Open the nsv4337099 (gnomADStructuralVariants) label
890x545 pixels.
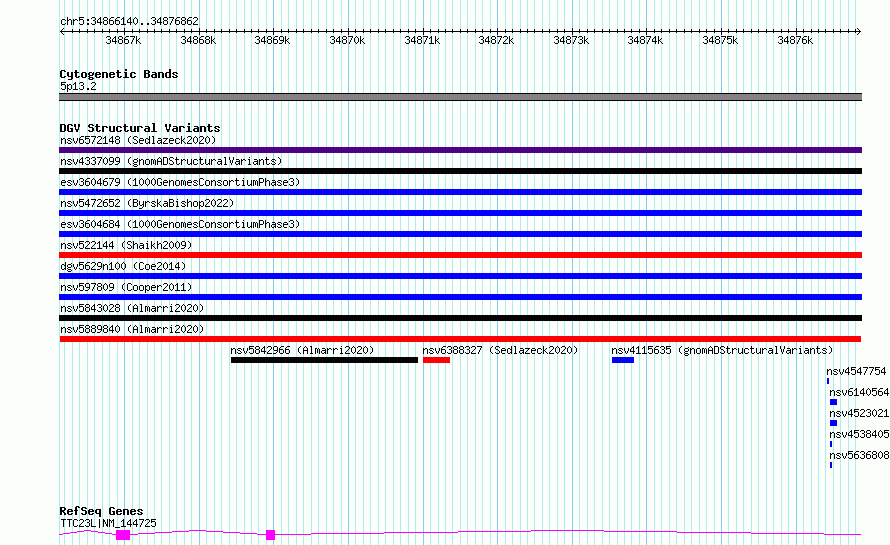[171, 161]
